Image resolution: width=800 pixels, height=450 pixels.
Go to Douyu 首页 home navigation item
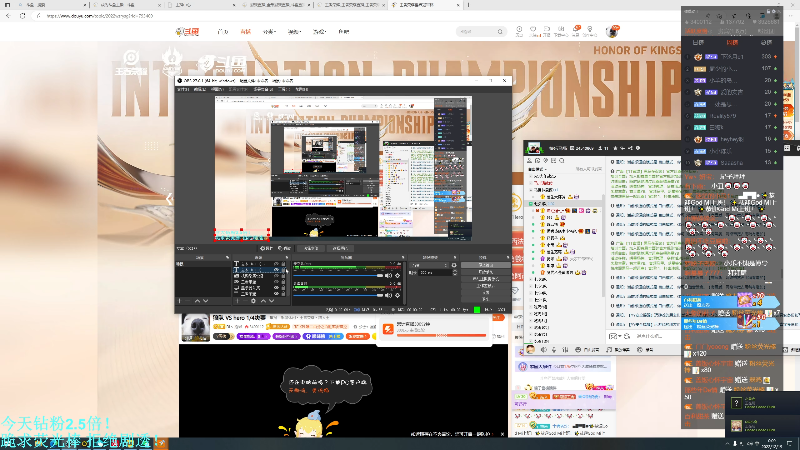point(222,32)
